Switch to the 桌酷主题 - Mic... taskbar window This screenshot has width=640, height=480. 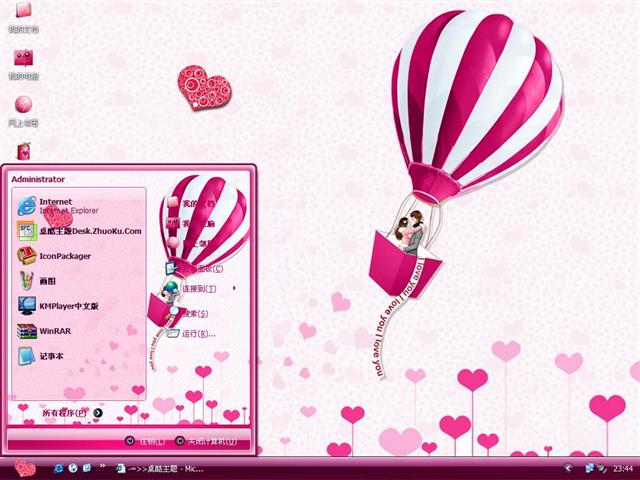pos(160,469)
